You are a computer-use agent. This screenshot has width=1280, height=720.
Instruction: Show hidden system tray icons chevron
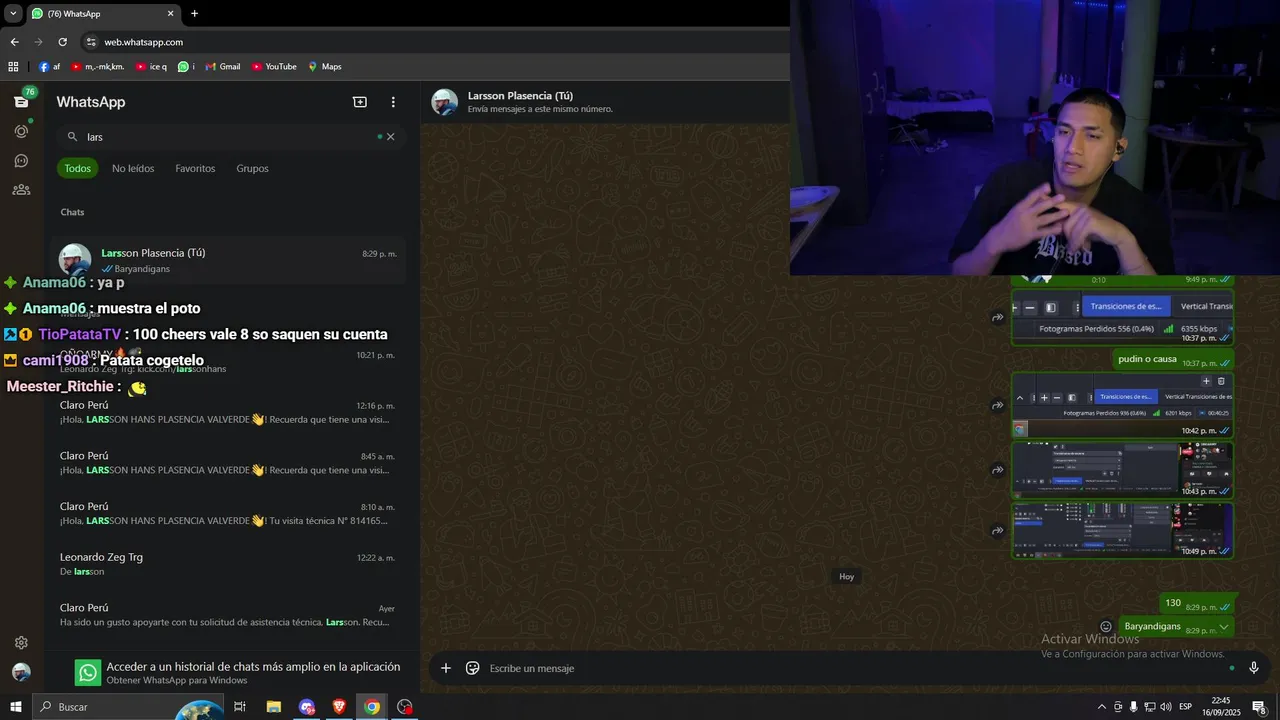[1102, 707]
